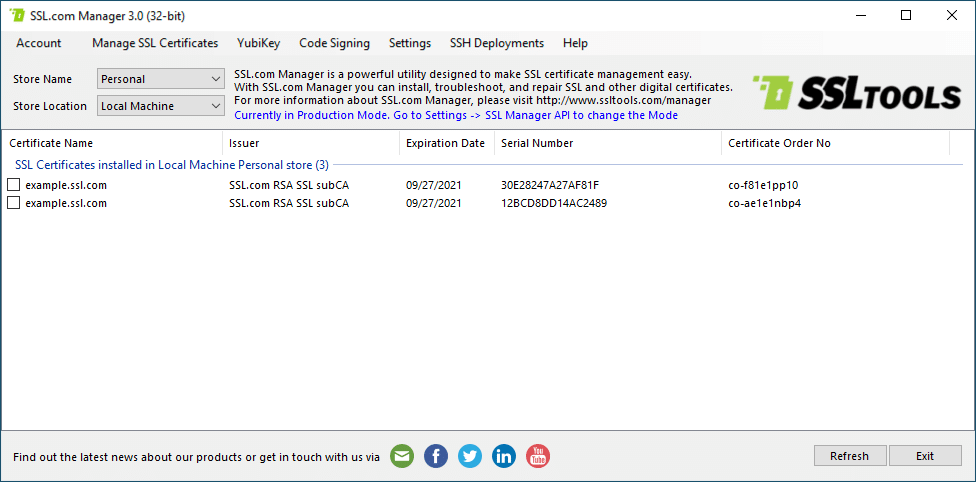Check the second example.ssl.com certificate checkbox
Image resolution: width=976 pixels, height=482 pixels.
coord(14,203)
